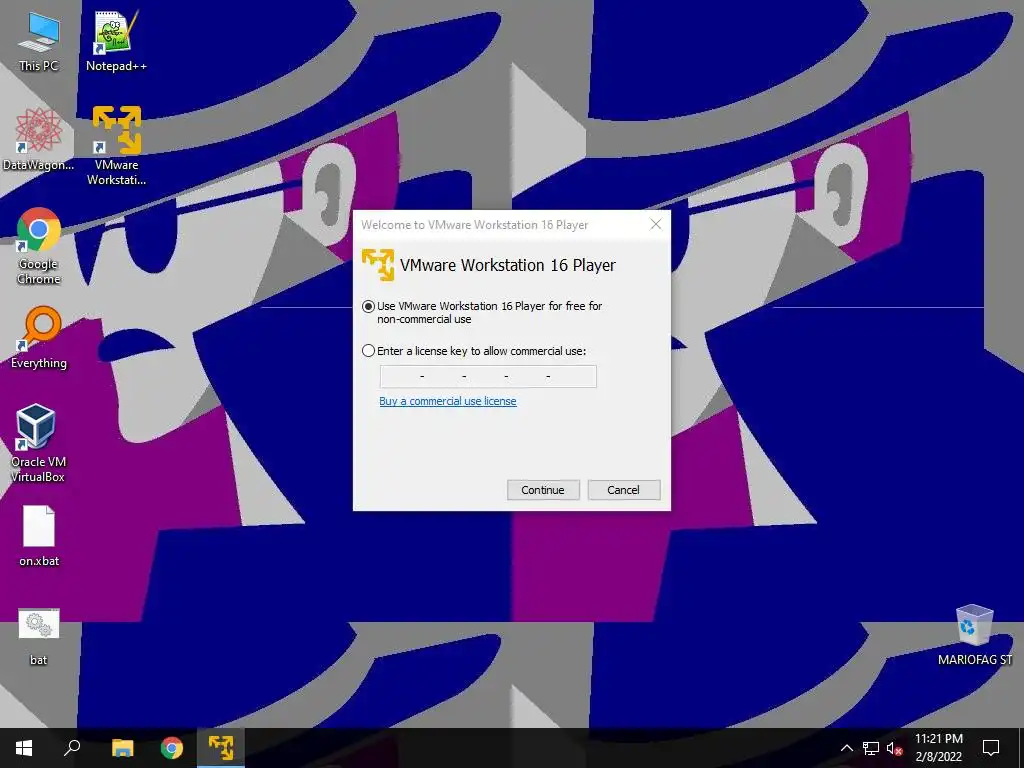Select the bat file desktop icon

pos(39,637)
